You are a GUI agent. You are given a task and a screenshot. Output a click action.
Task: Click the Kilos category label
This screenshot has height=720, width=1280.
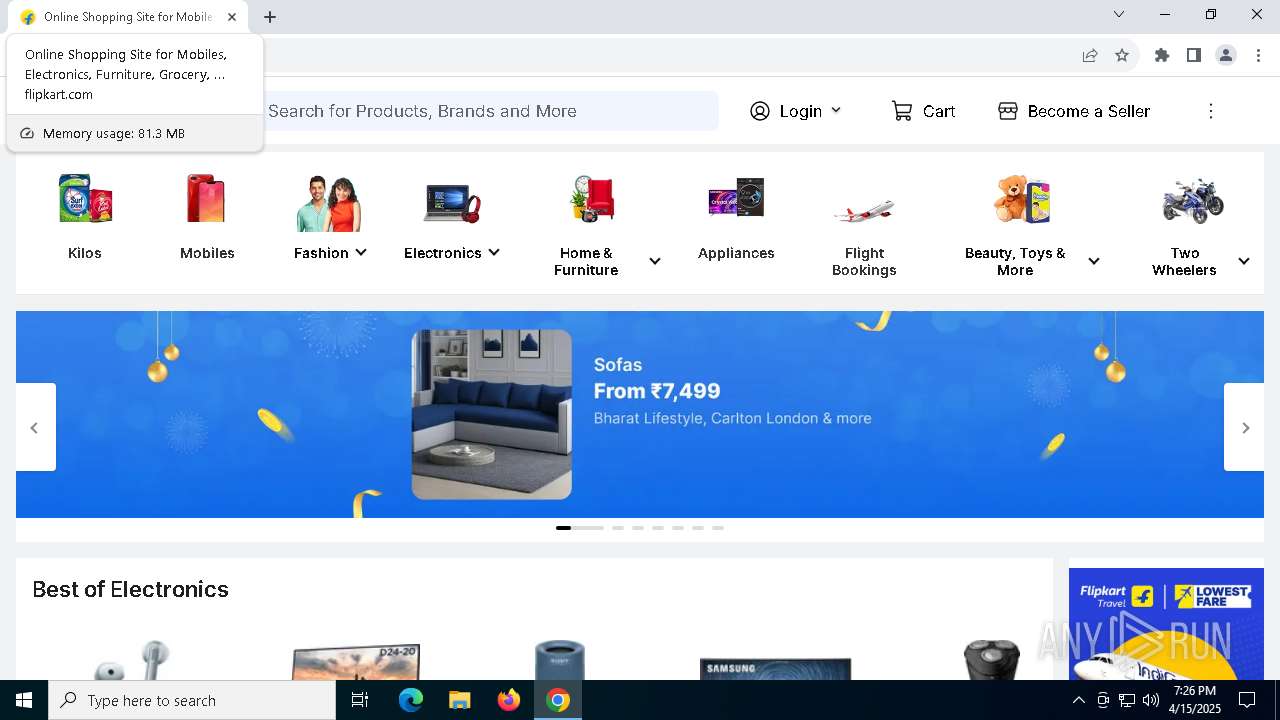point(85,253)
